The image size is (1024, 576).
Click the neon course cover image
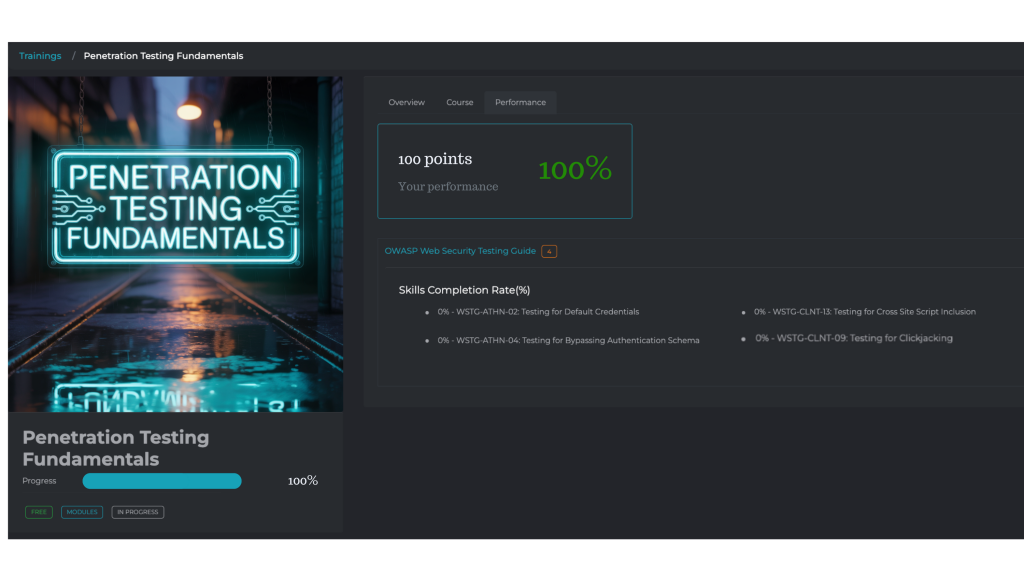tap(175, 243)
